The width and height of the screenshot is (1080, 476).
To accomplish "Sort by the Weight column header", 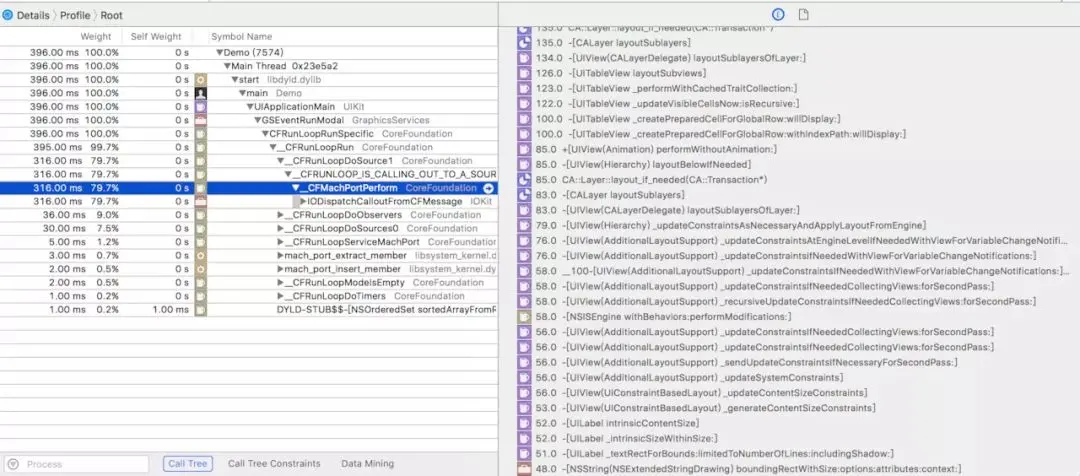I will click(95, 37).
